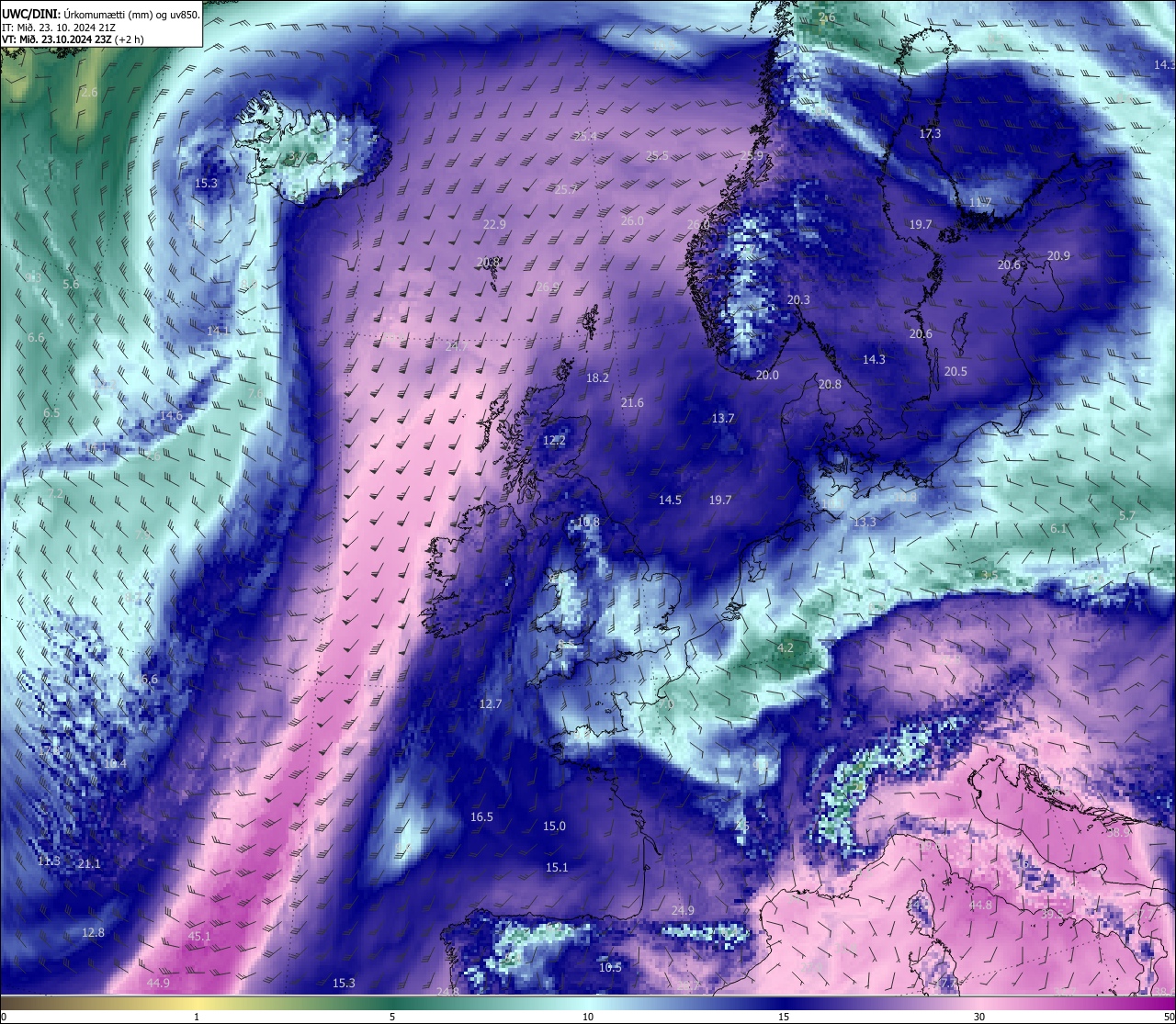Select the 6.1 value label
The width and height of the screenshot is (1176, 1024).
click(x=1058, y=529)
